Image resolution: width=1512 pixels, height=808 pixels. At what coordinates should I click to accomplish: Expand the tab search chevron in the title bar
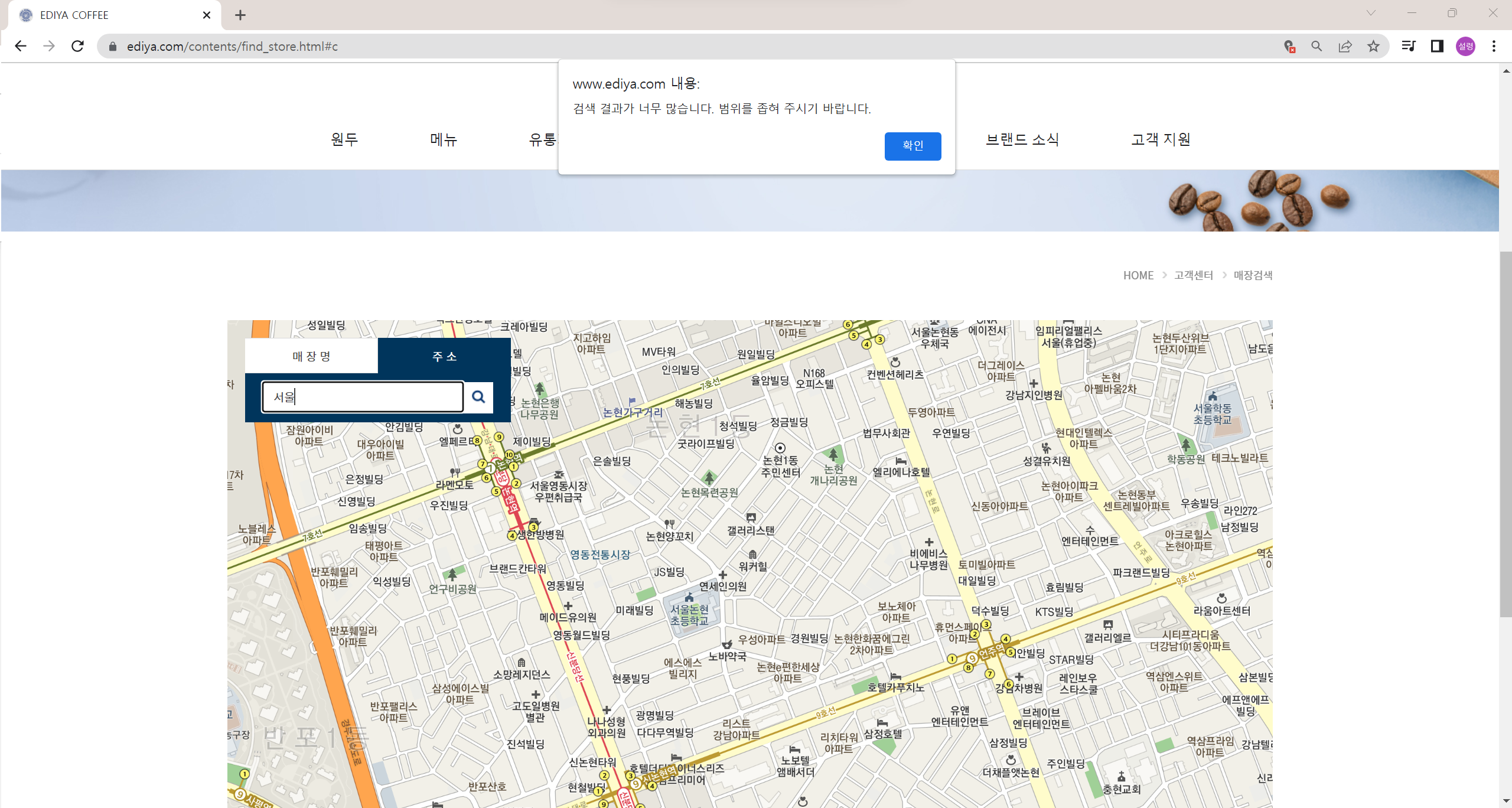[1371, 13]
